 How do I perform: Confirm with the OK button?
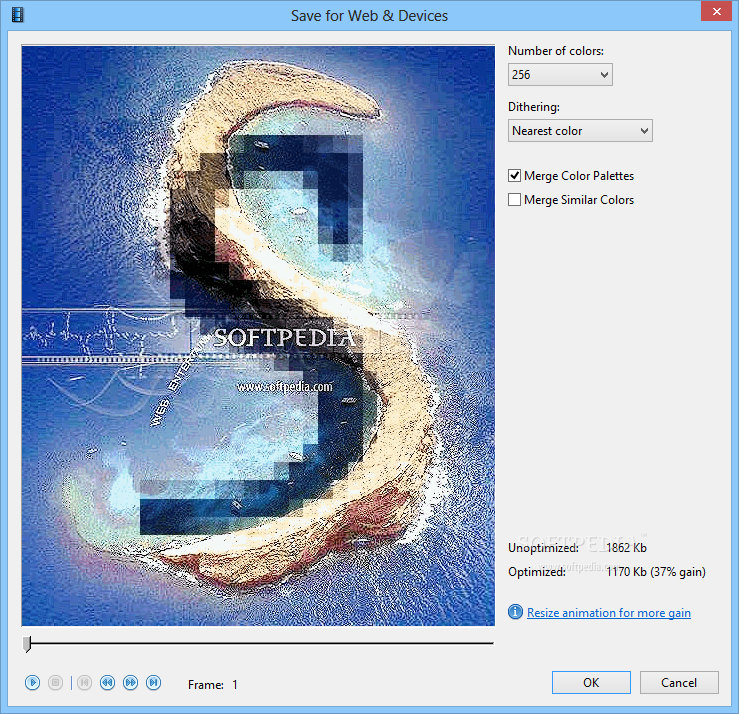(591, 682)
